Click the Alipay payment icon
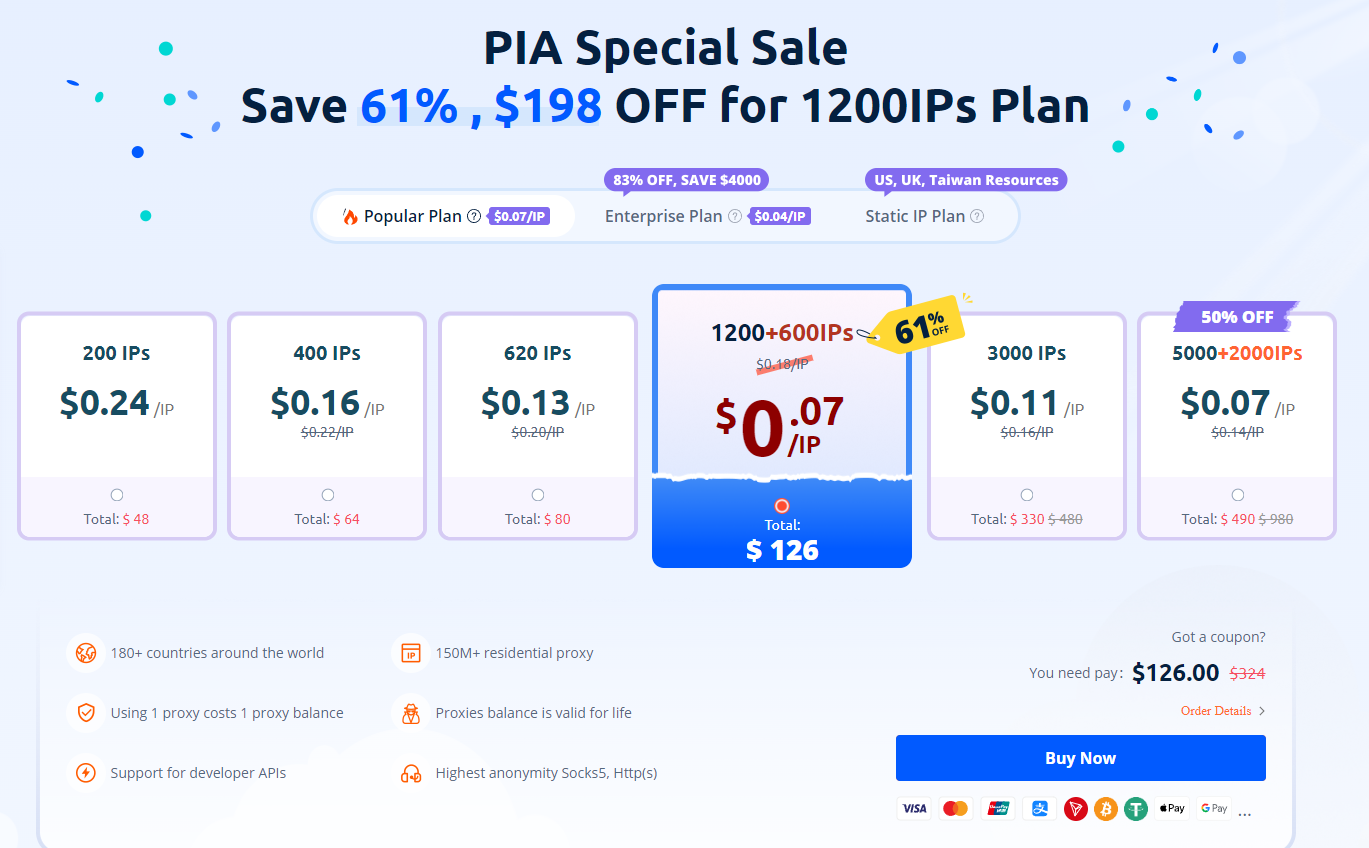The width and height of the screenshot is (1369, 848). 1040,808
